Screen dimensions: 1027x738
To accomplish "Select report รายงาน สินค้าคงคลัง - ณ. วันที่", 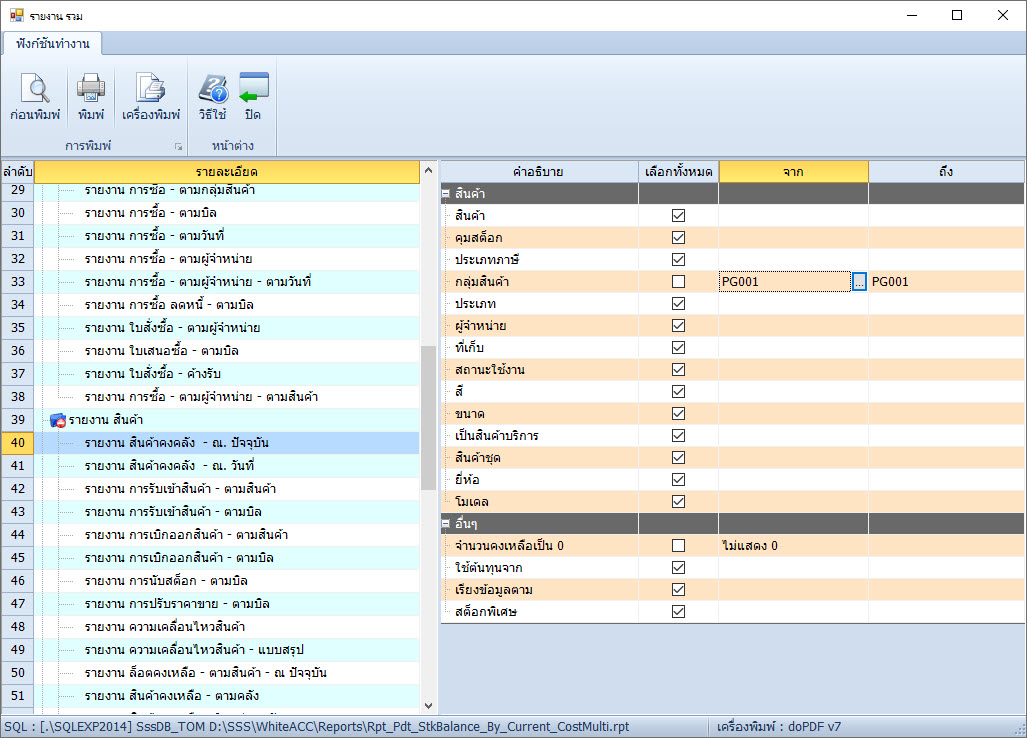I will (170, 466).
